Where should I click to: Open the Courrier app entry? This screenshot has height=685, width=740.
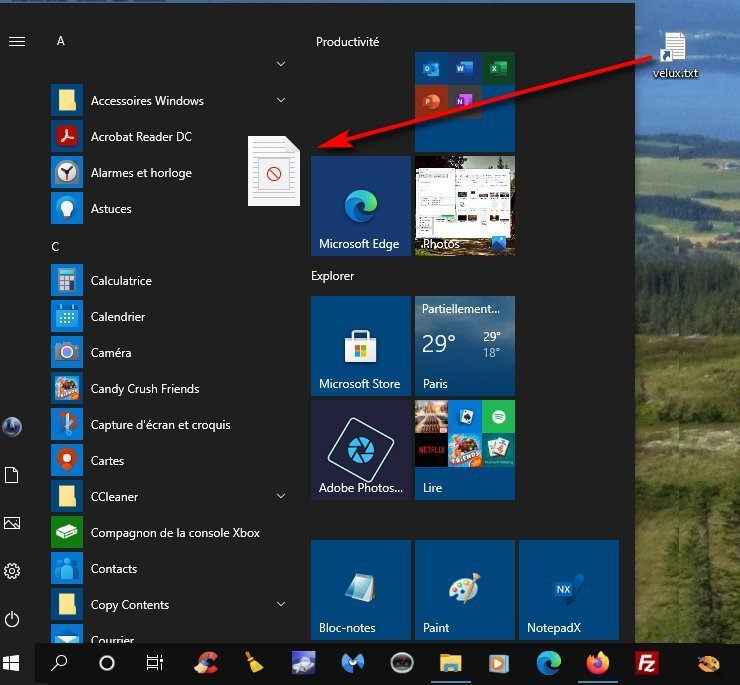(x=168, y=634)
